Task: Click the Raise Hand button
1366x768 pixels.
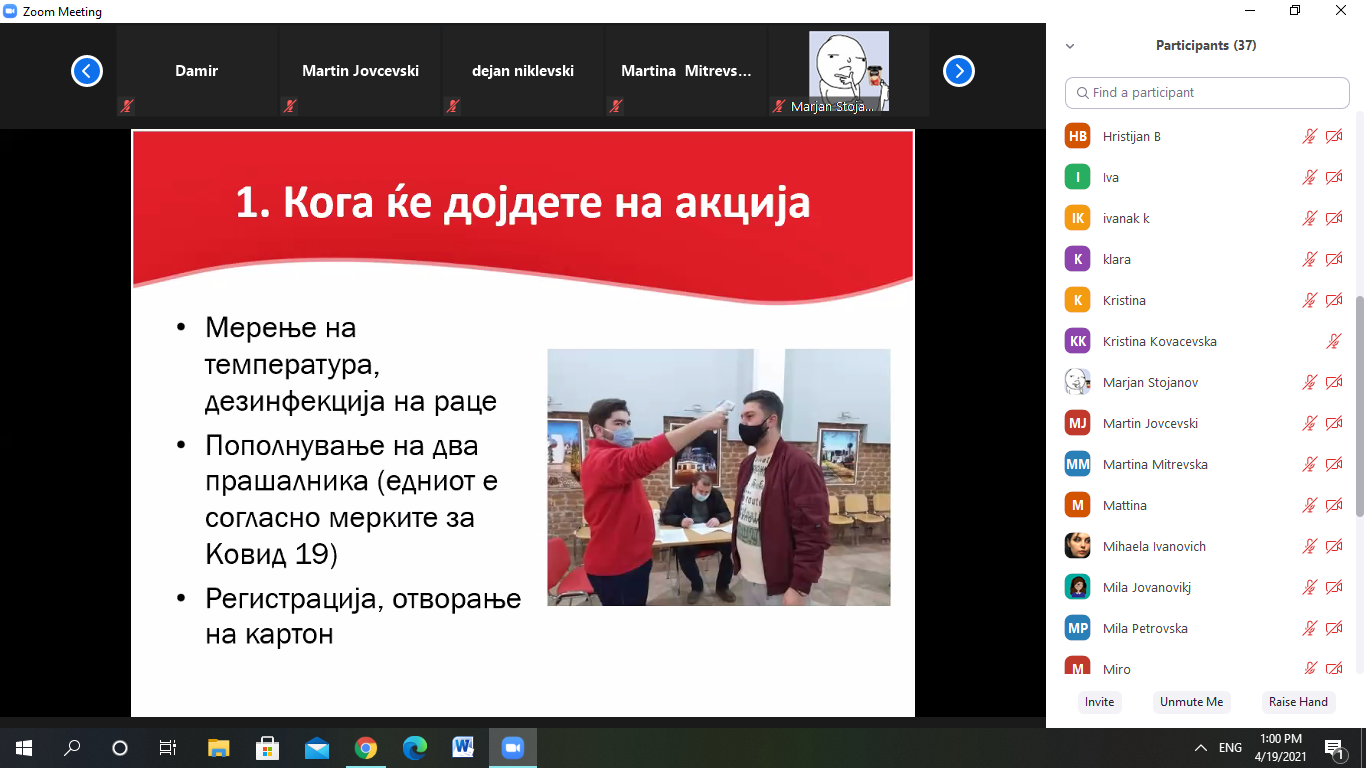Action: coord(1298,702)
